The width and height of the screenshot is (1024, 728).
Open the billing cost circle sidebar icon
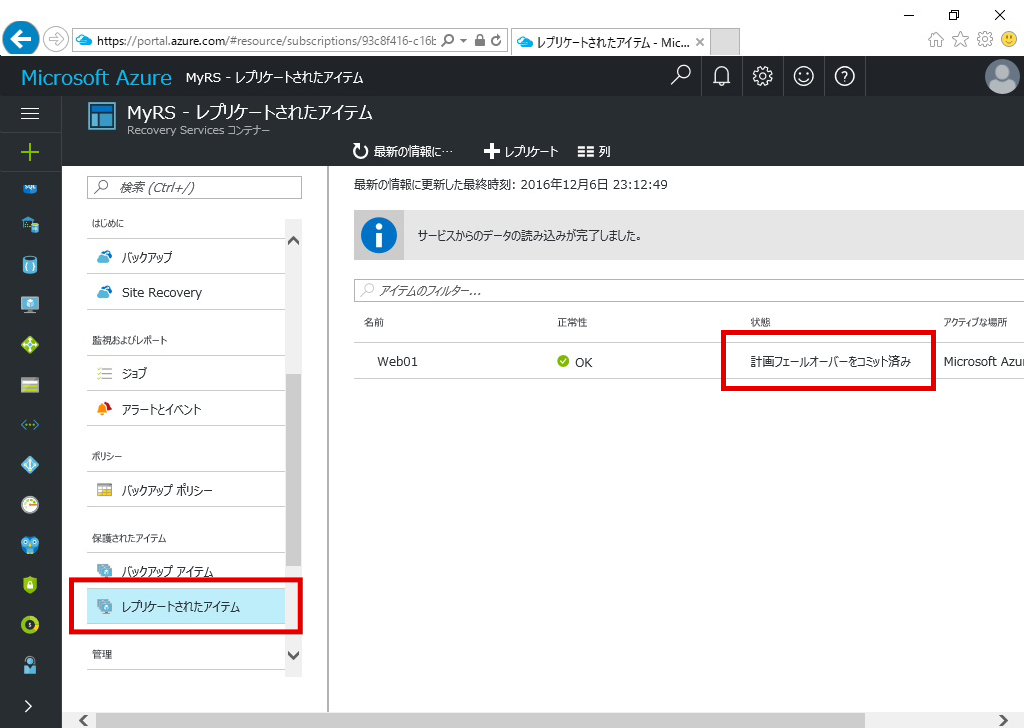(x=30, y=625)
